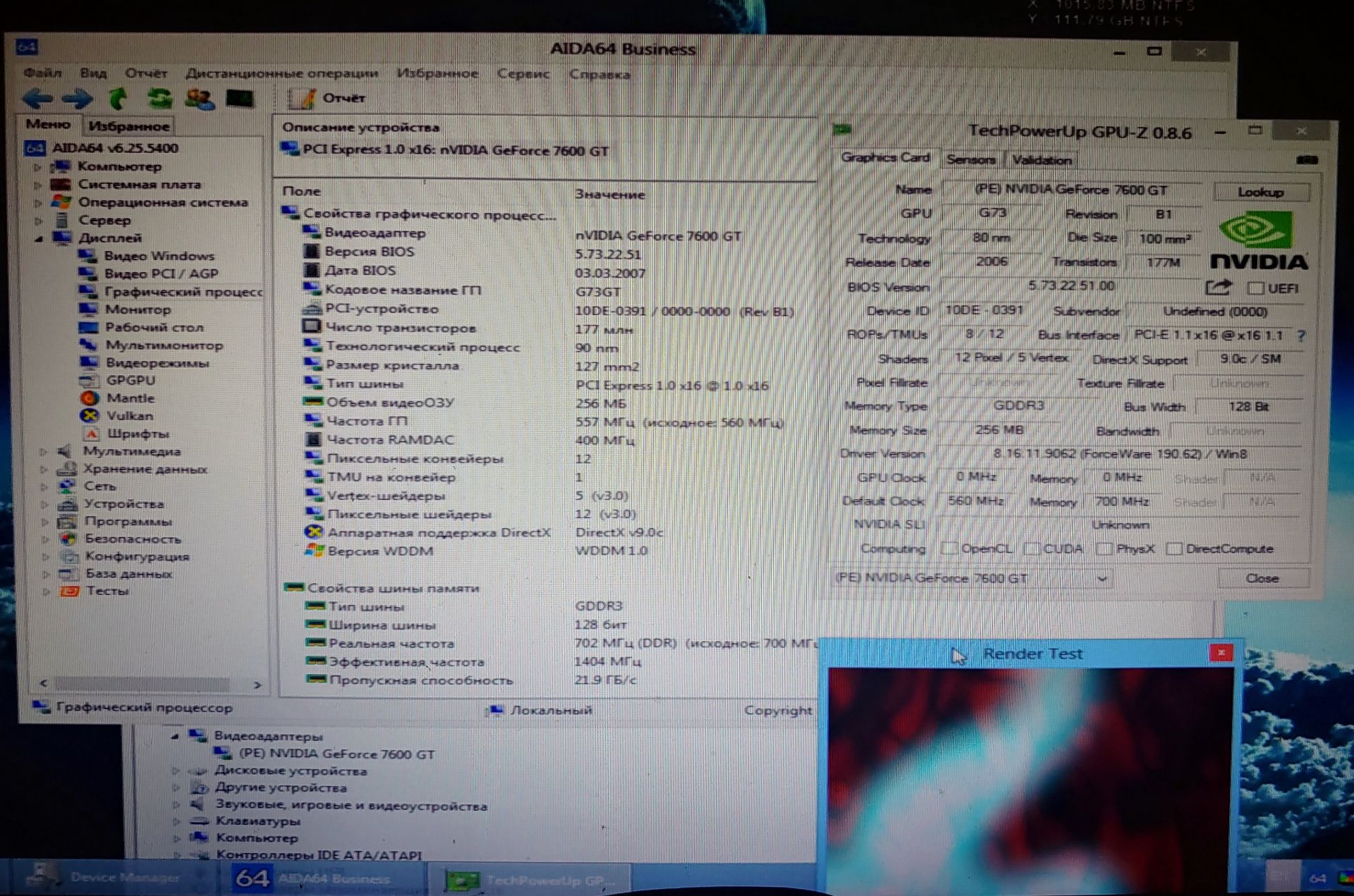Viewport: 1354px width, 896px height.
Task: Click the Back arrow in AIDA64 toolbar
Action: pos(37,99)
